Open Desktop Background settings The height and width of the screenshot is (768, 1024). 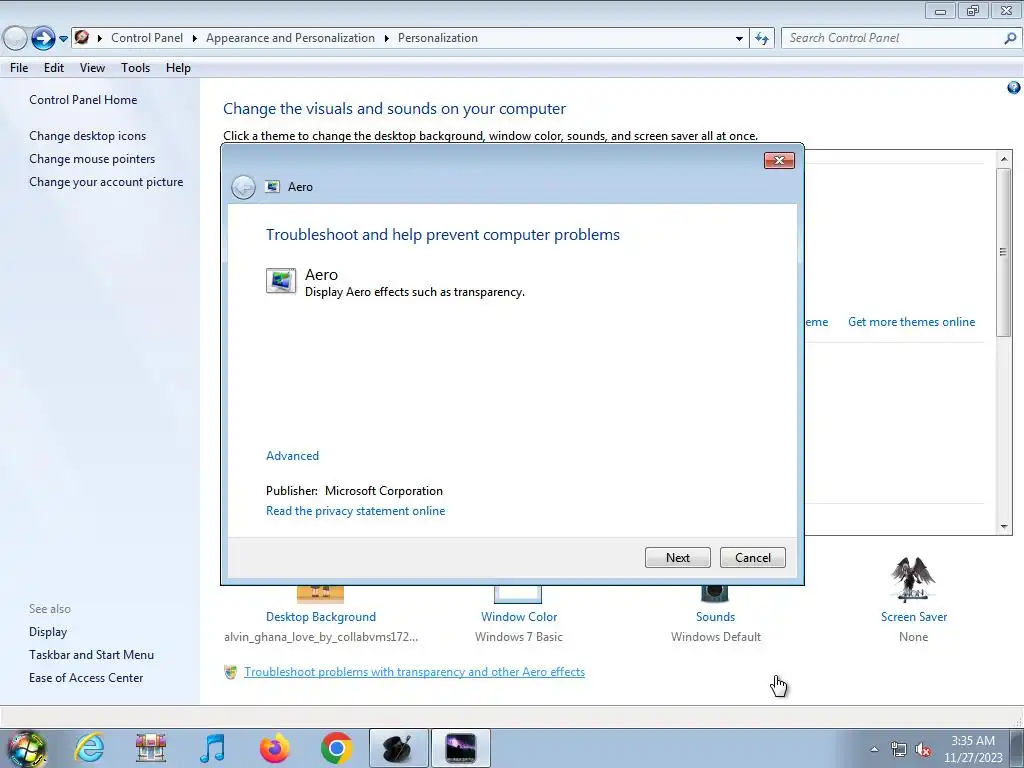321,617
